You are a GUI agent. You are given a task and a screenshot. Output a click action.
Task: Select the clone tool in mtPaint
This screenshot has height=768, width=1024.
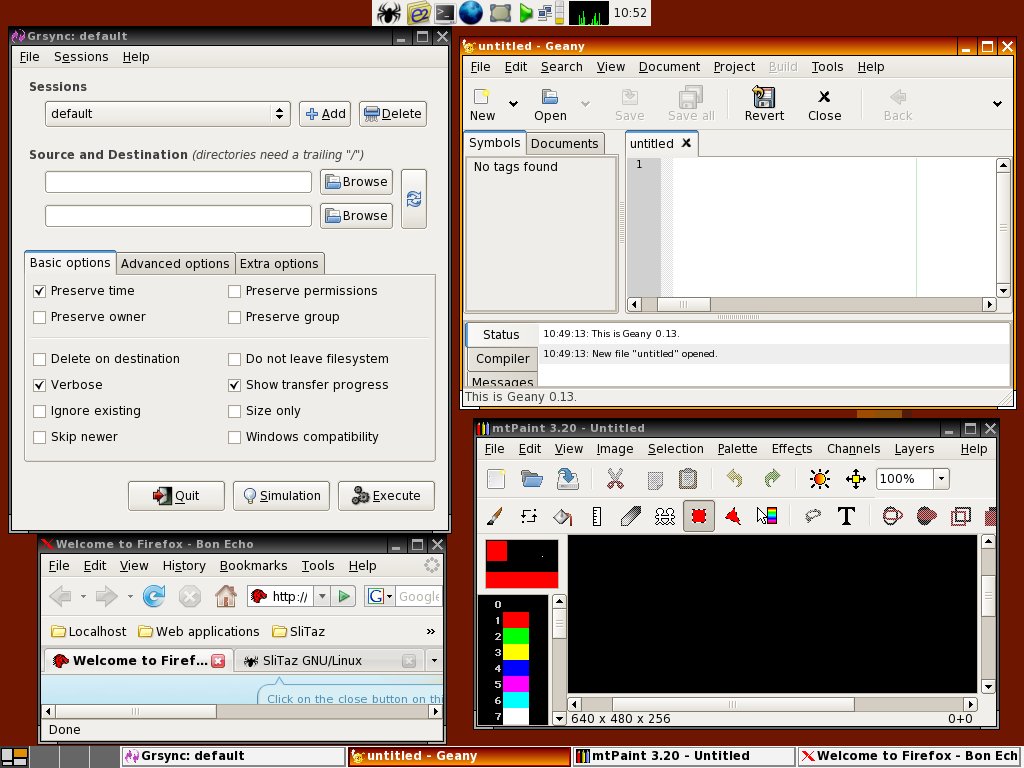tap(665, 517)
